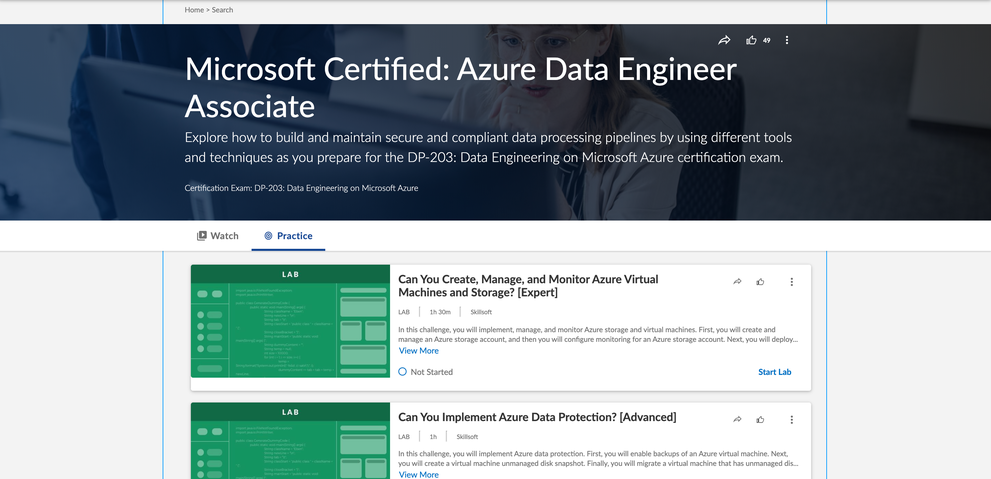Switch to the Watch tab
Image resolution: width=991 pixels, height=479 pixels.
point(218,236)
